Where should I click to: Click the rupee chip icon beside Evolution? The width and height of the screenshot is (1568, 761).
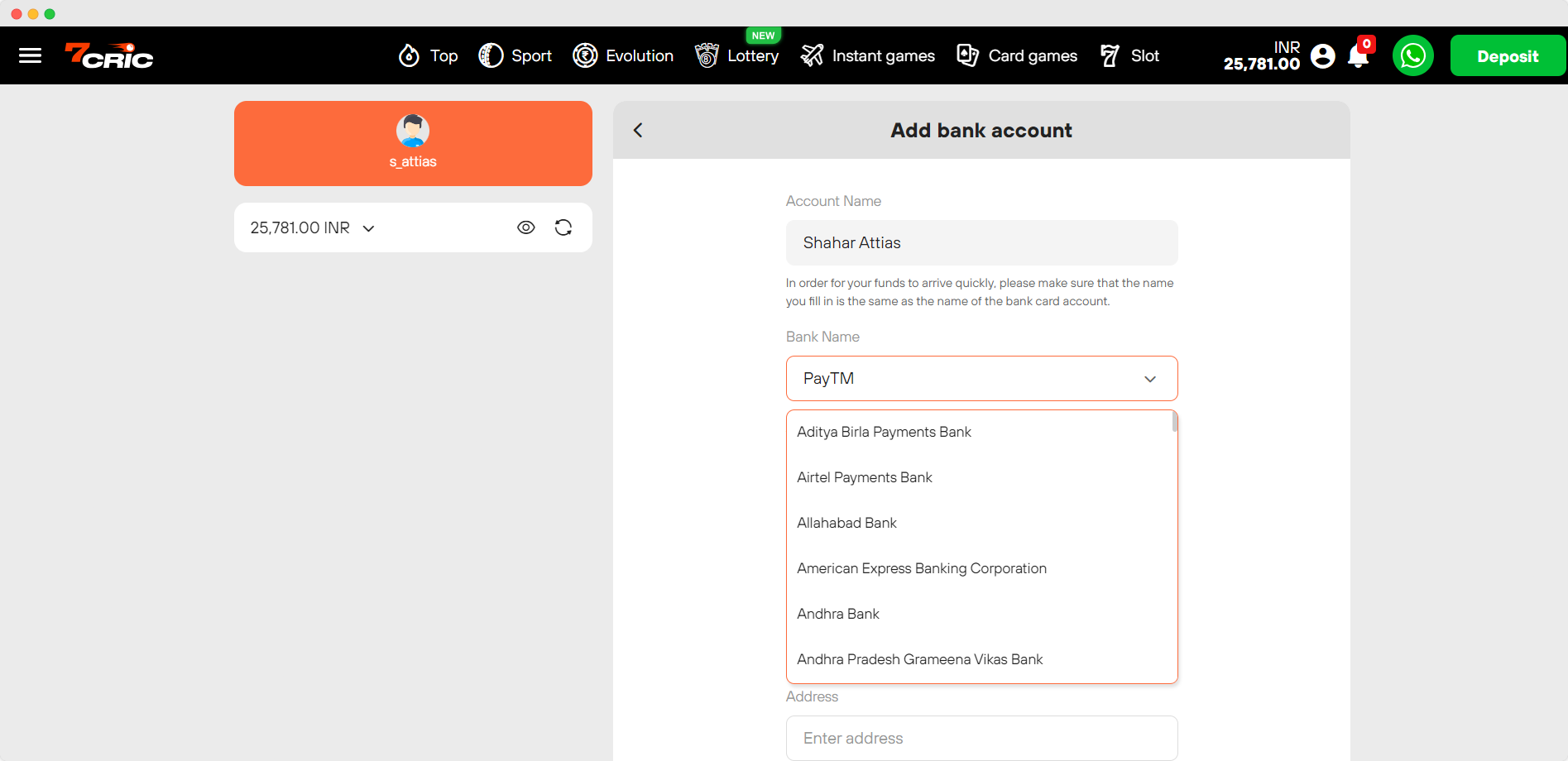coord(585,55)
